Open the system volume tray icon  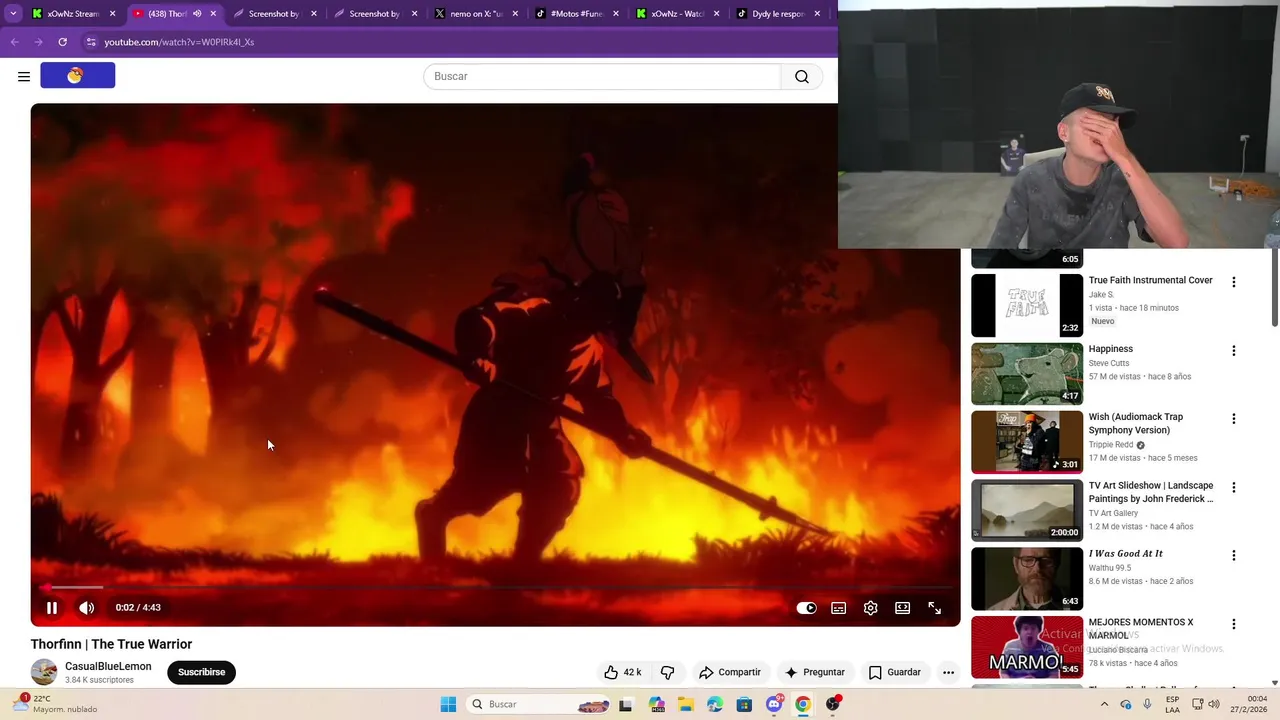(x=1214, y=704)
